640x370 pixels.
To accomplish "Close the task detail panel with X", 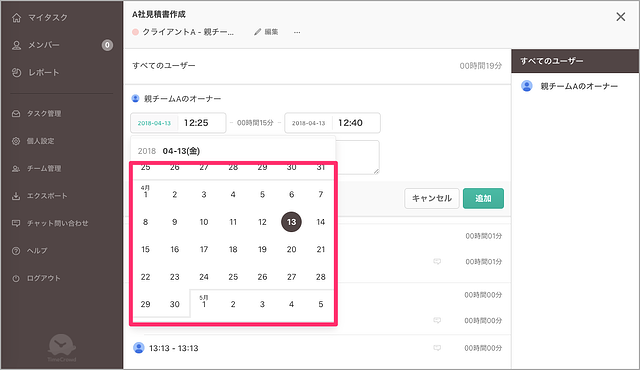I will pos(621,17).
